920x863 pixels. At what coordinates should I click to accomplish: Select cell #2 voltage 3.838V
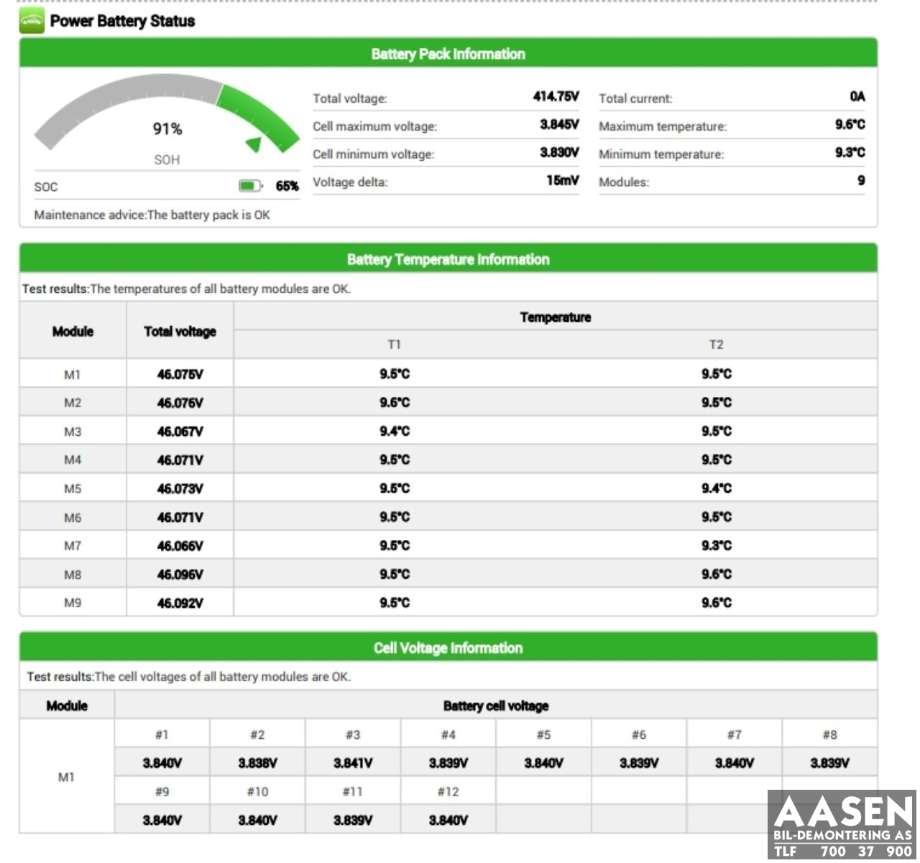(x=258, y=763)
